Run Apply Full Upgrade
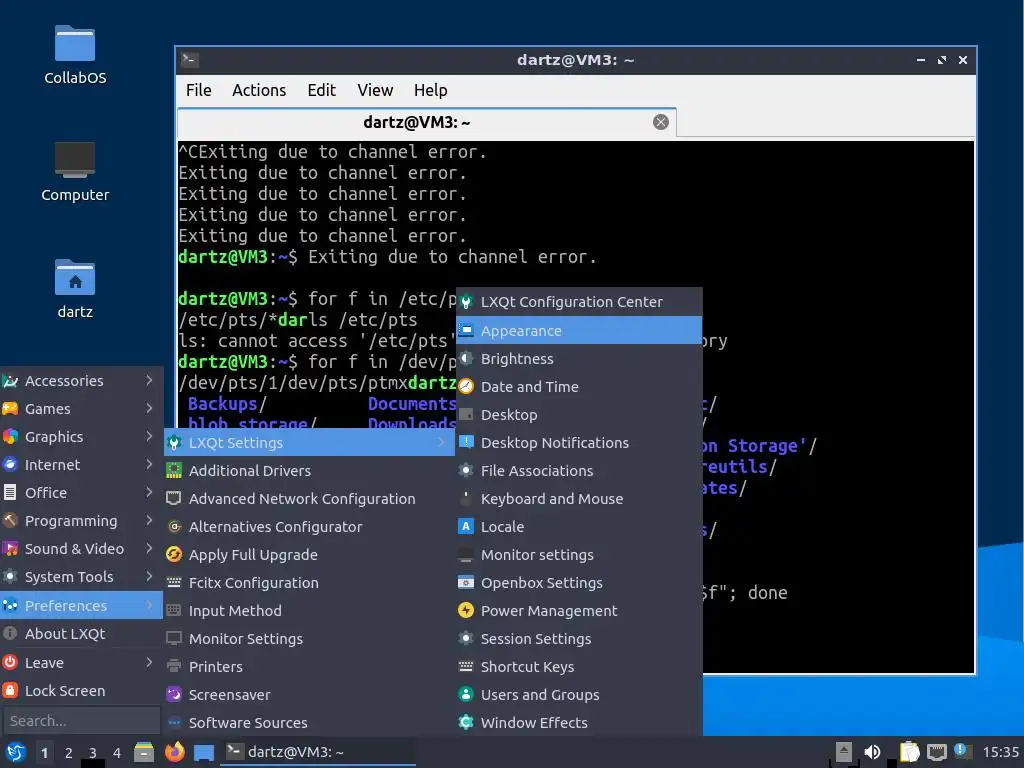1024x768 pixels. tap(309, 555)
